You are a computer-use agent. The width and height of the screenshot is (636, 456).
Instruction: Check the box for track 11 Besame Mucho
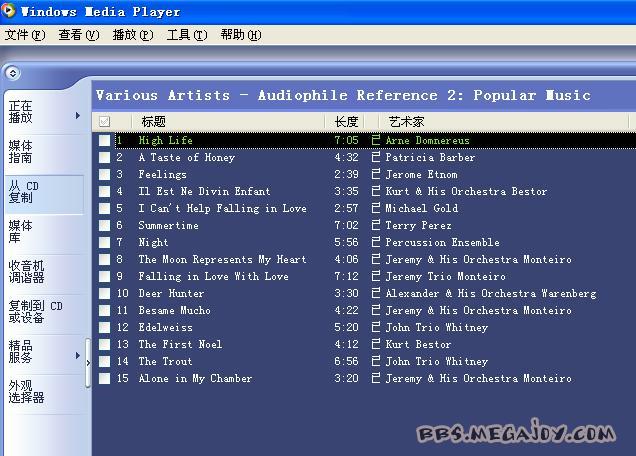104,310
